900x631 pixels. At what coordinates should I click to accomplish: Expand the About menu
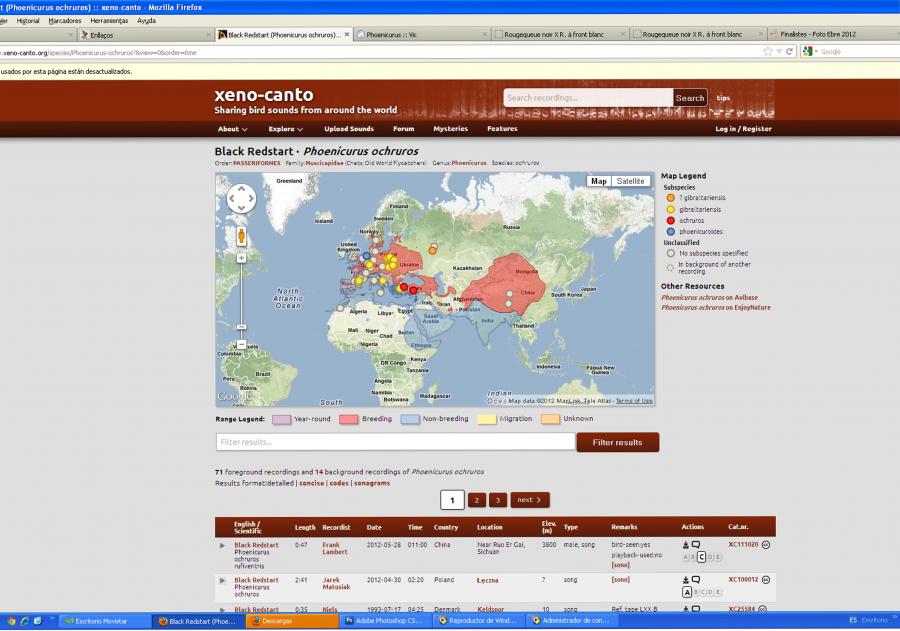click(232, 129)
